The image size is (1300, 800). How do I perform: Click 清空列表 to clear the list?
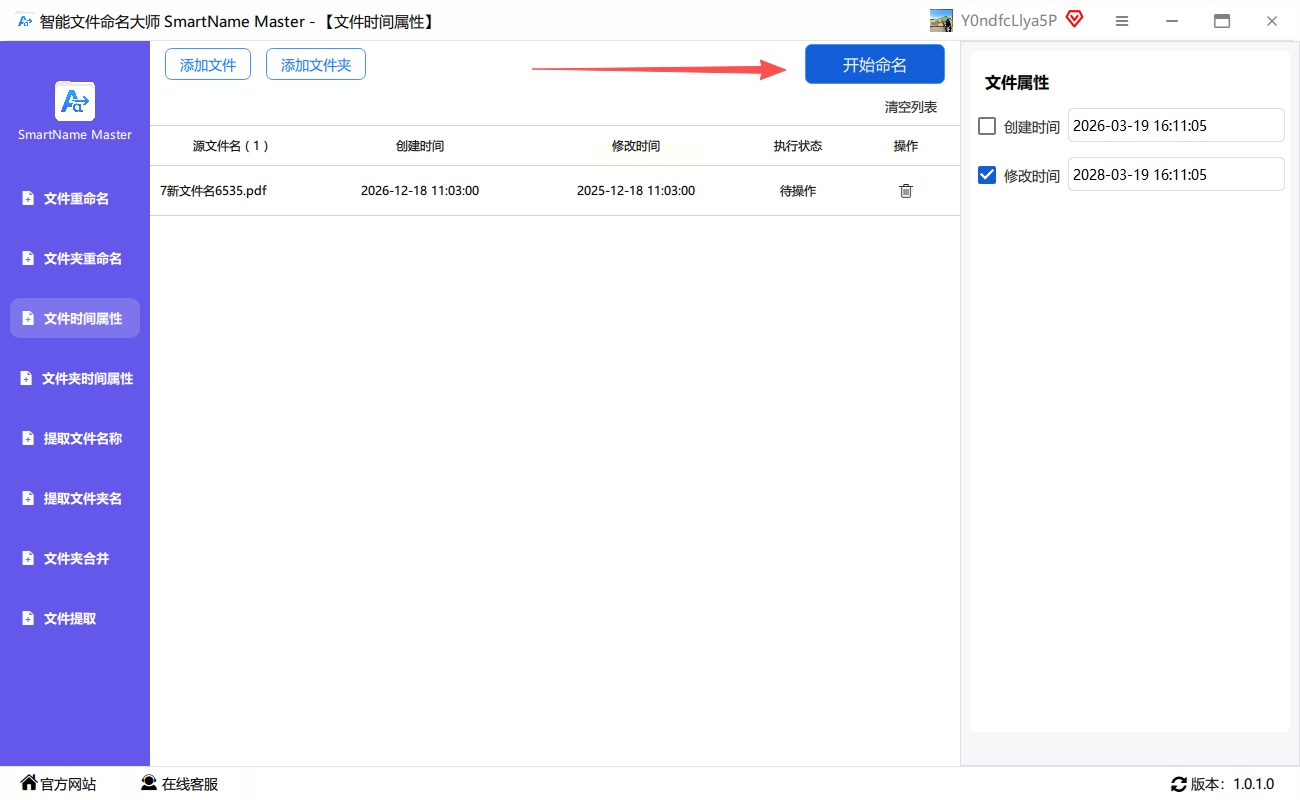(x=910, y=107)
